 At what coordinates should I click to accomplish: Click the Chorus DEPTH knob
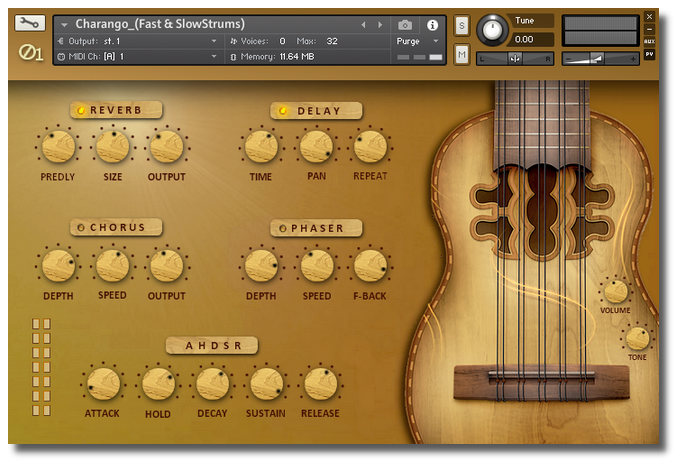point(58,265)
